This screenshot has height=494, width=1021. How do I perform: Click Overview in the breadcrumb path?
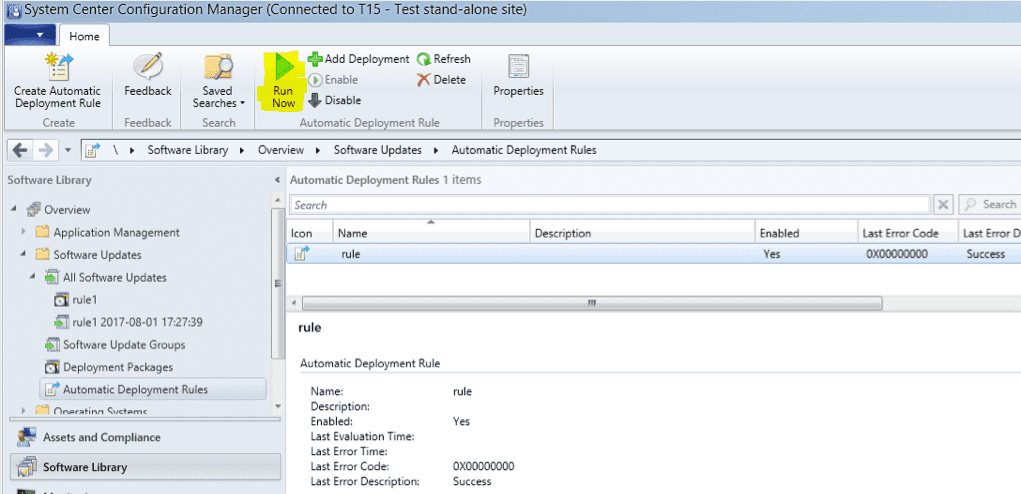(281, 150)
